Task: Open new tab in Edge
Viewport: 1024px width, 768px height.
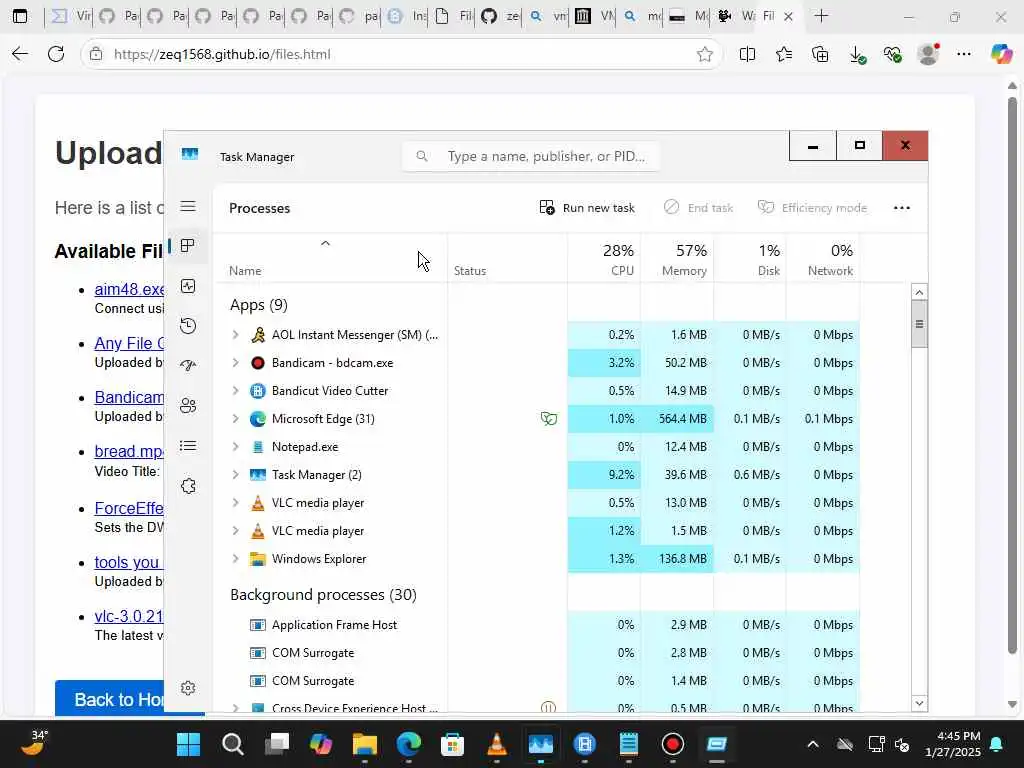Action: coord(822,16)
